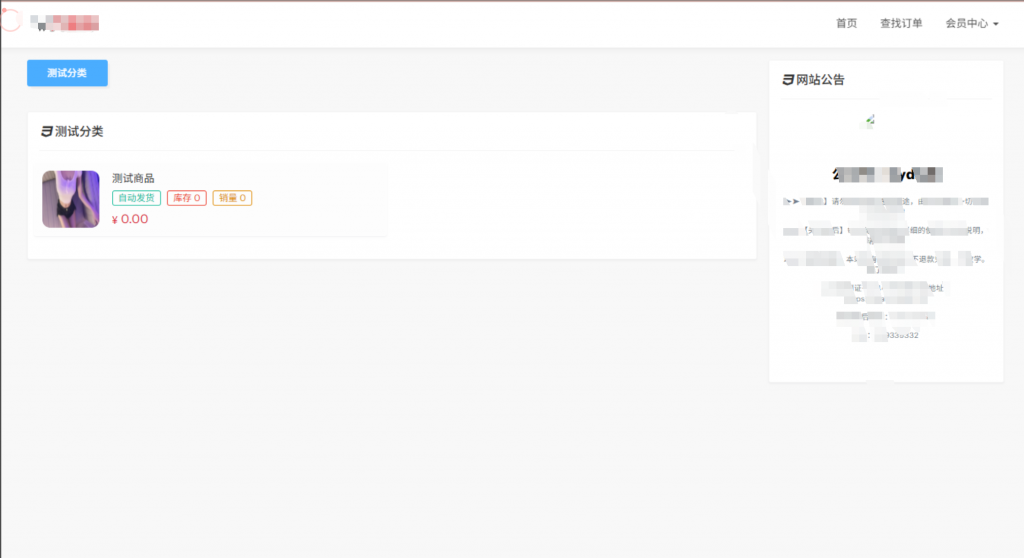The image size is (1024, 558).
Task: Click the caret arrow next to 会员中心
Action: [x=996, y=24]
